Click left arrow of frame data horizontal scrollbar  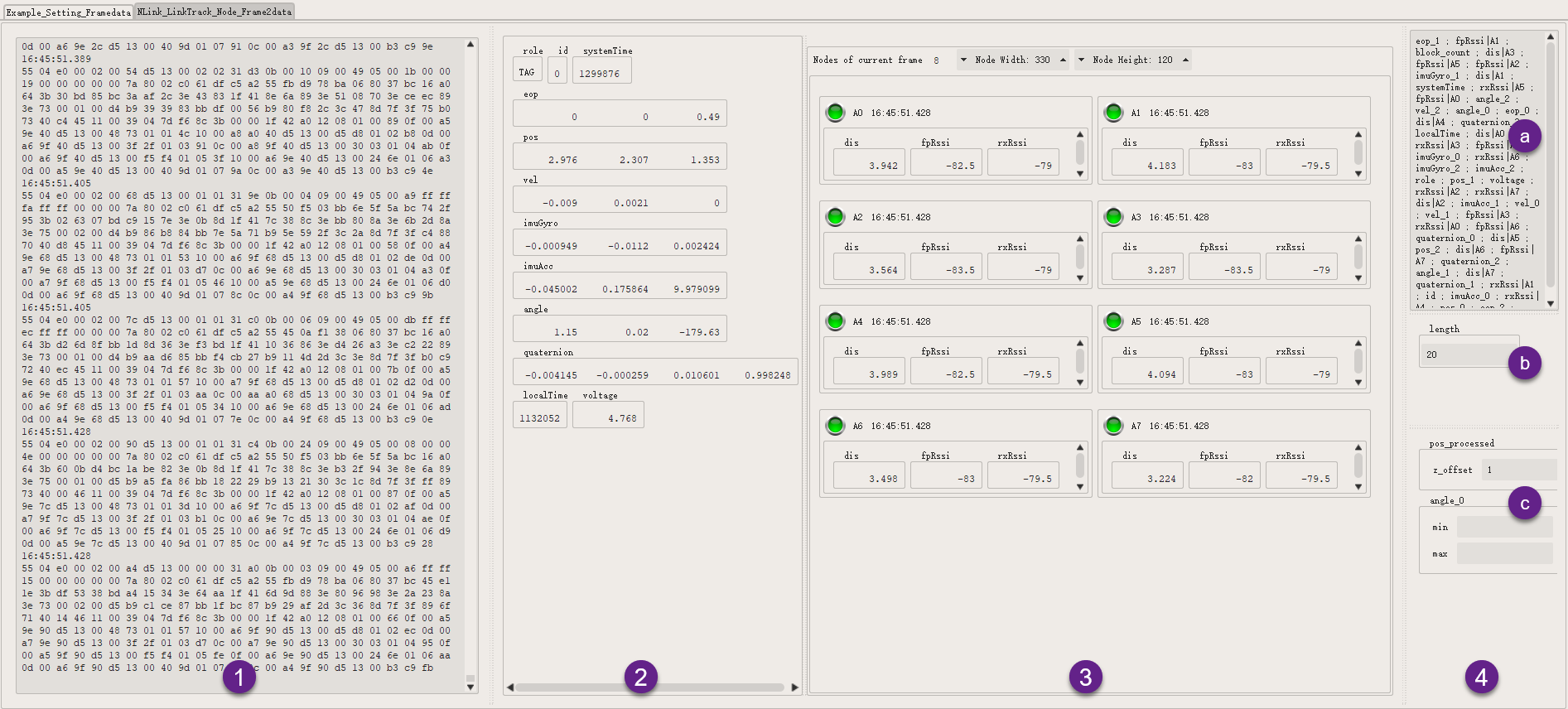[510, 687]
